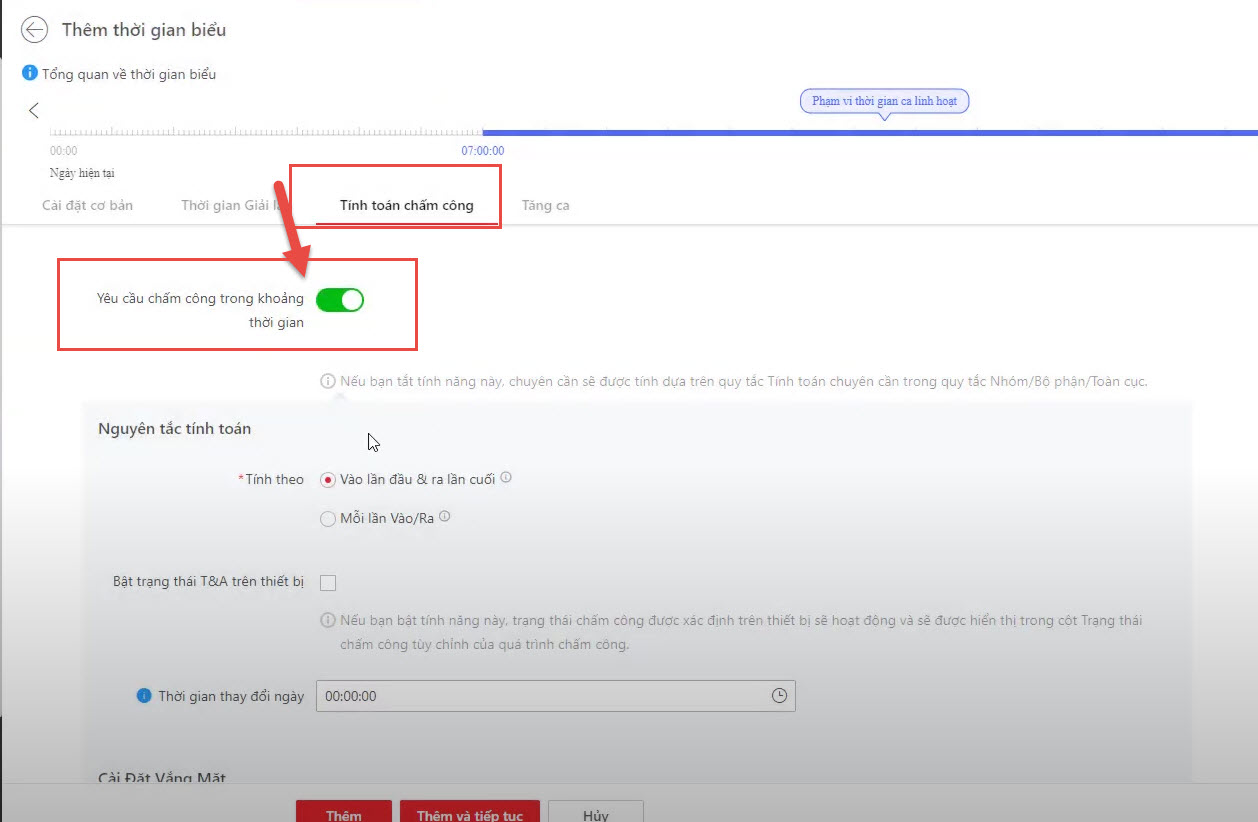
Task: Open the Tăng ca tab
Action: tap(545, 205)
